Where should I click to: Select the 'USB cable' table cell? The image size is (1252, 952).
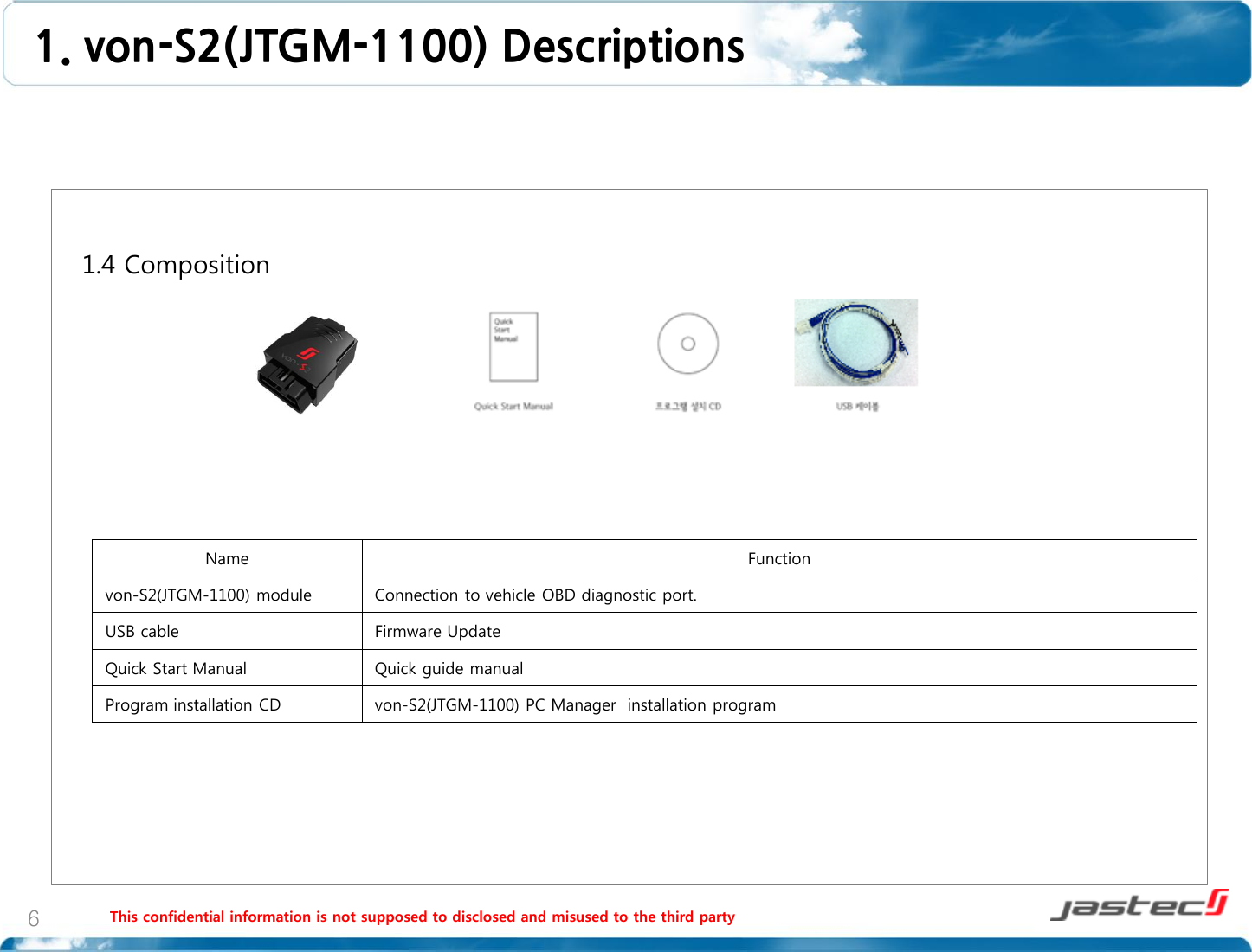tap(227, 631)
